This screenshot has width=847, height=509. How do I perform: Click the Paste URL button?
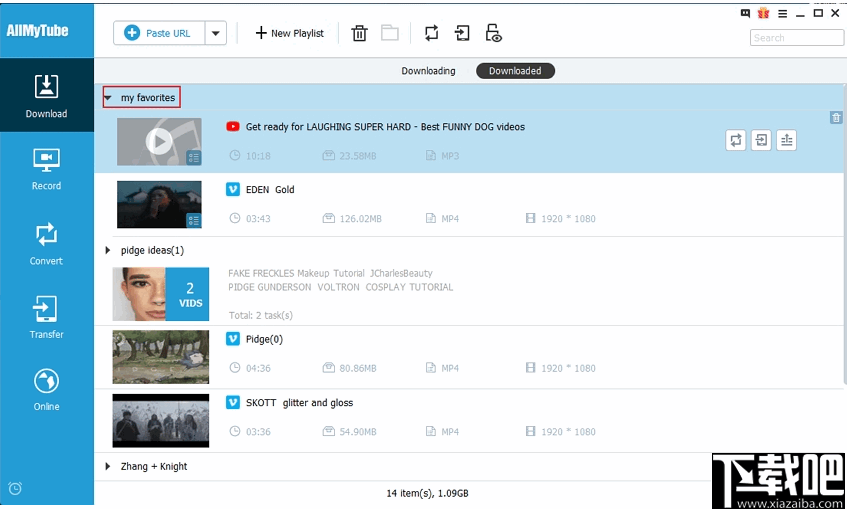[159, 34]
